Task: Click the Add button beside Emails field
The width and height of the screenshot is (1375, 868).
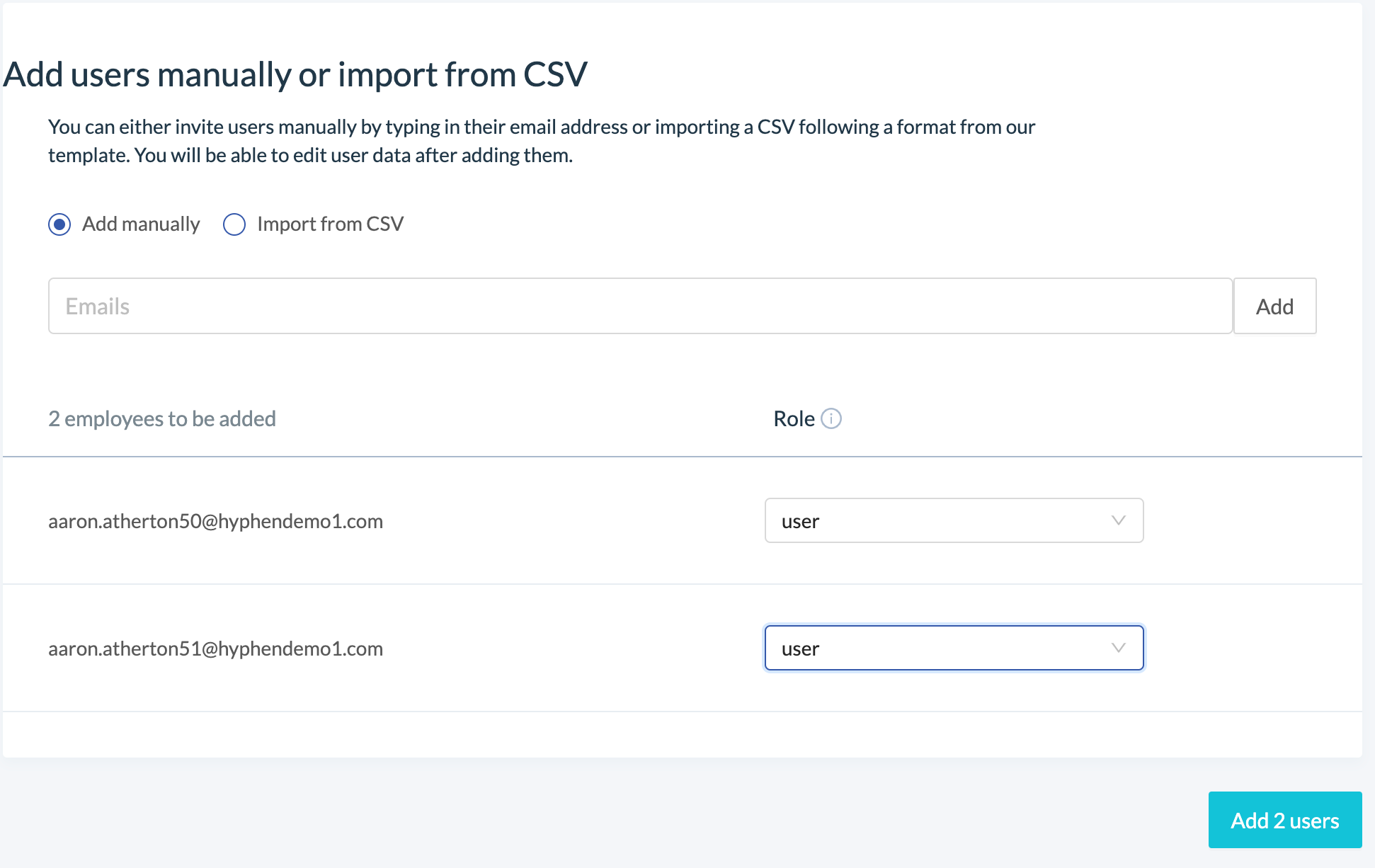Action: (x=1274, y=306)
